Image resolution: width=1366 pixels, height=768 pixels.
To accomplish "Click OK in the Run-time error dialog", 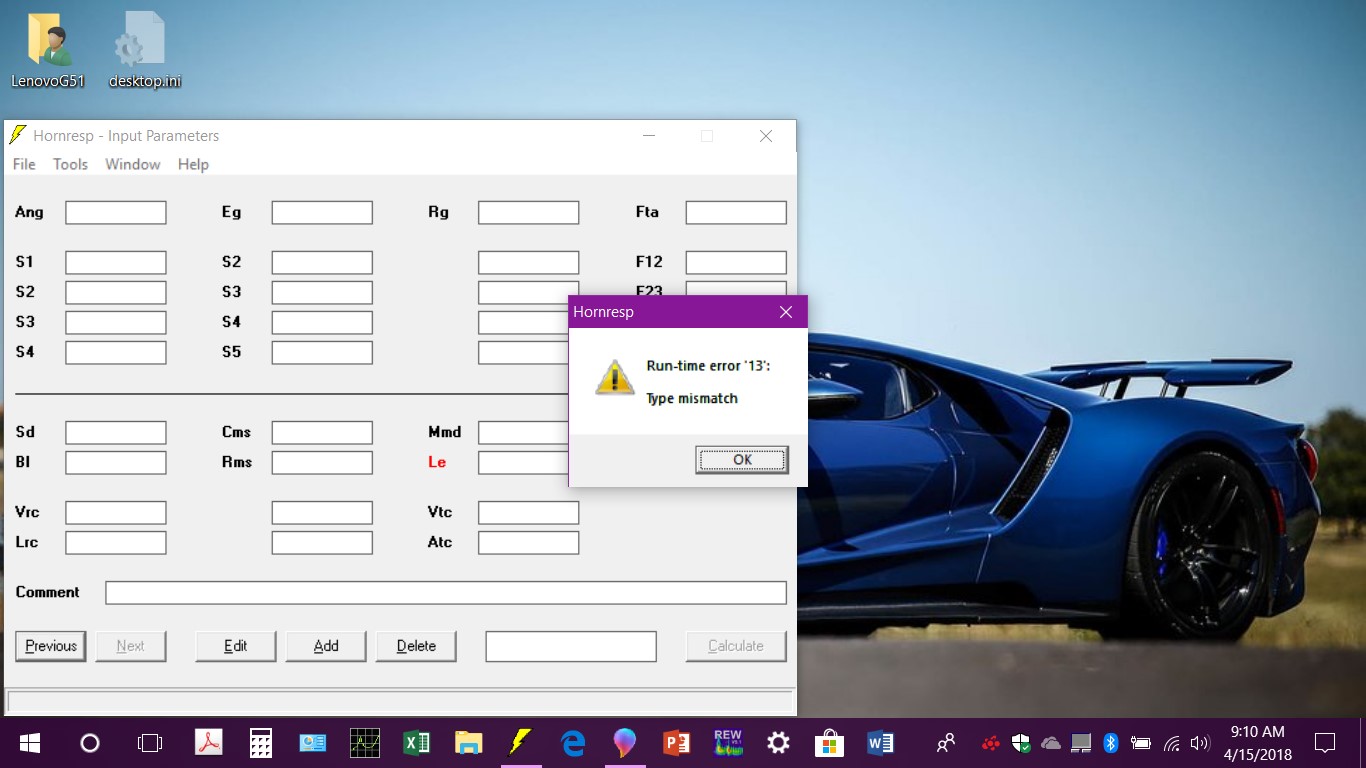I will pos(742,460).
